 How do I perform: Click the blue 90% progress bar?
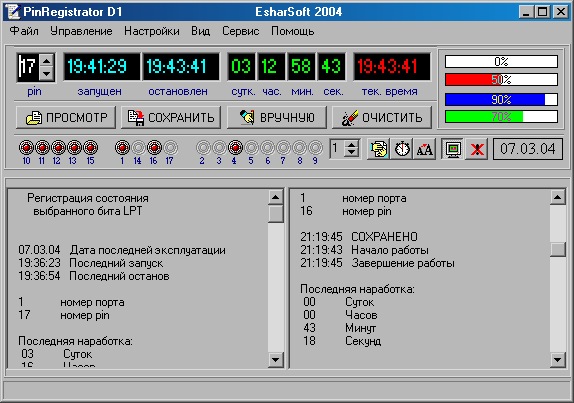pos(501,100)
